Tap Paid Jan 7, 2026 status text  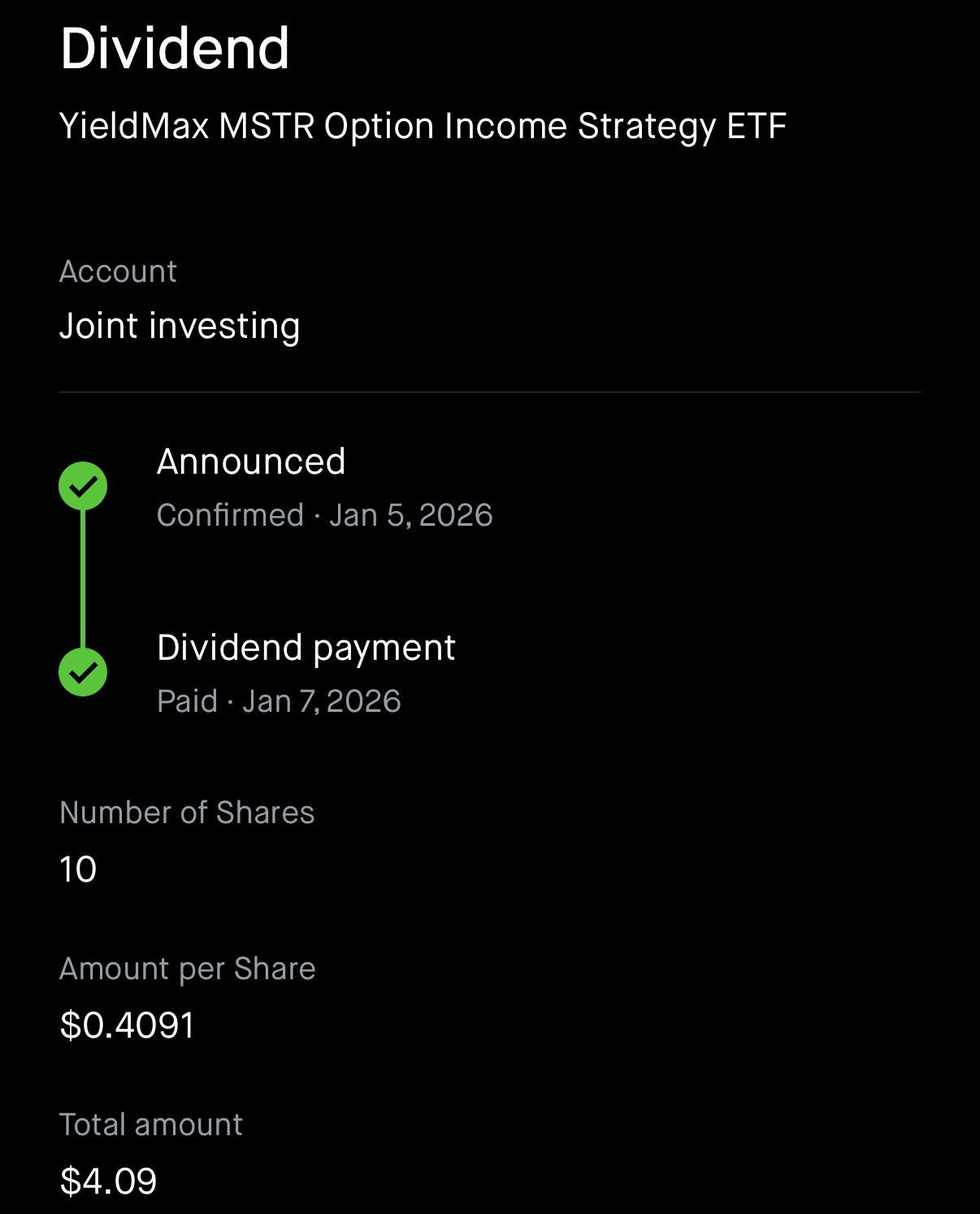279,701
